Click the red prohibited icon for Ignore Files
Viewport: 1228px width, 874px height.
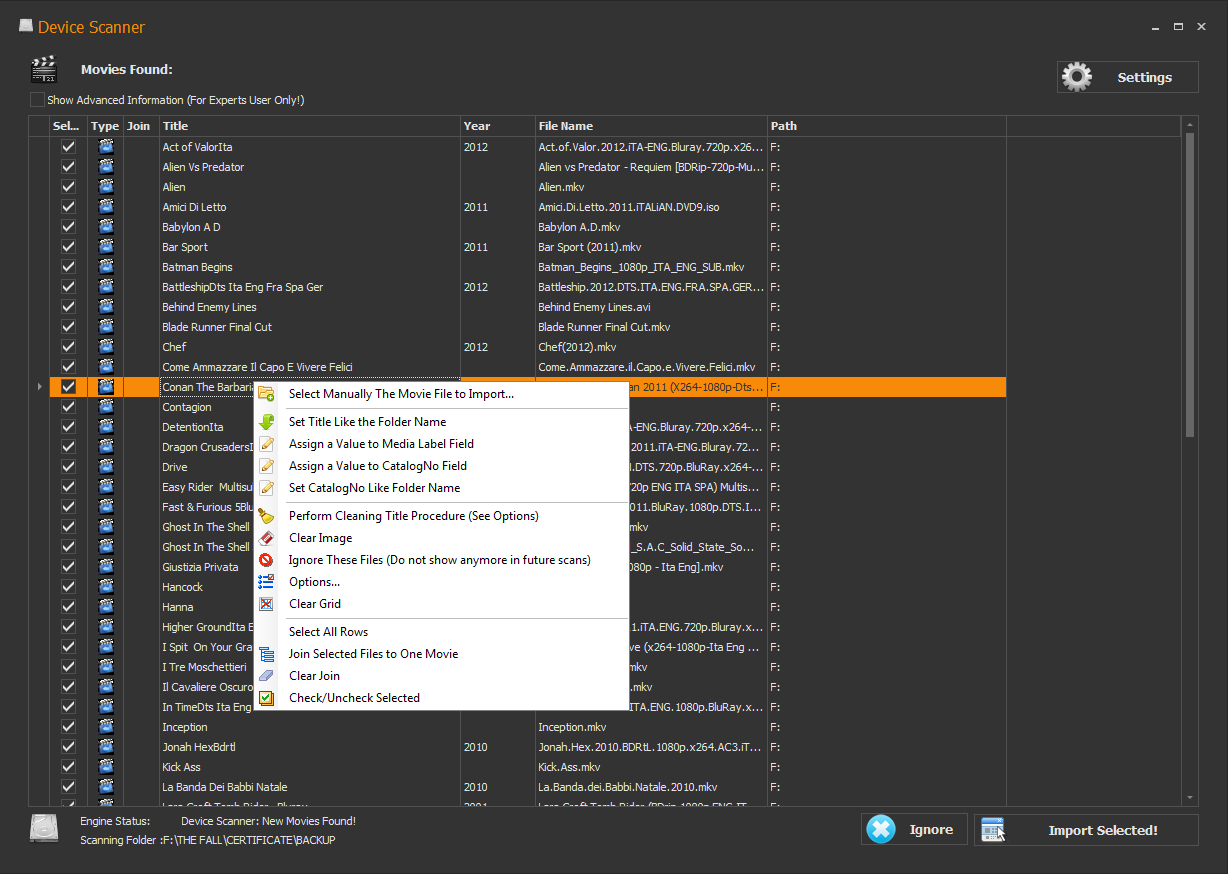click(266, 560)
